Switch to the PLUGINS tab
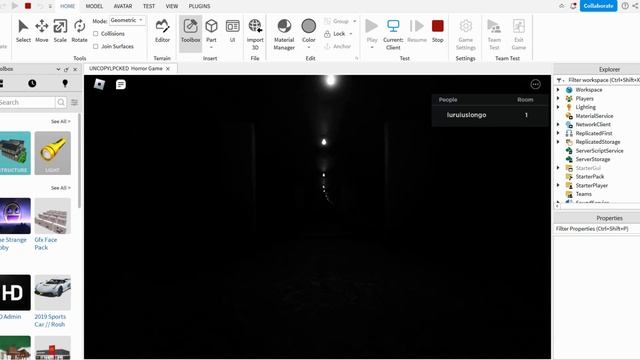This screenshot has height=360, width=640. click(199, 6)
